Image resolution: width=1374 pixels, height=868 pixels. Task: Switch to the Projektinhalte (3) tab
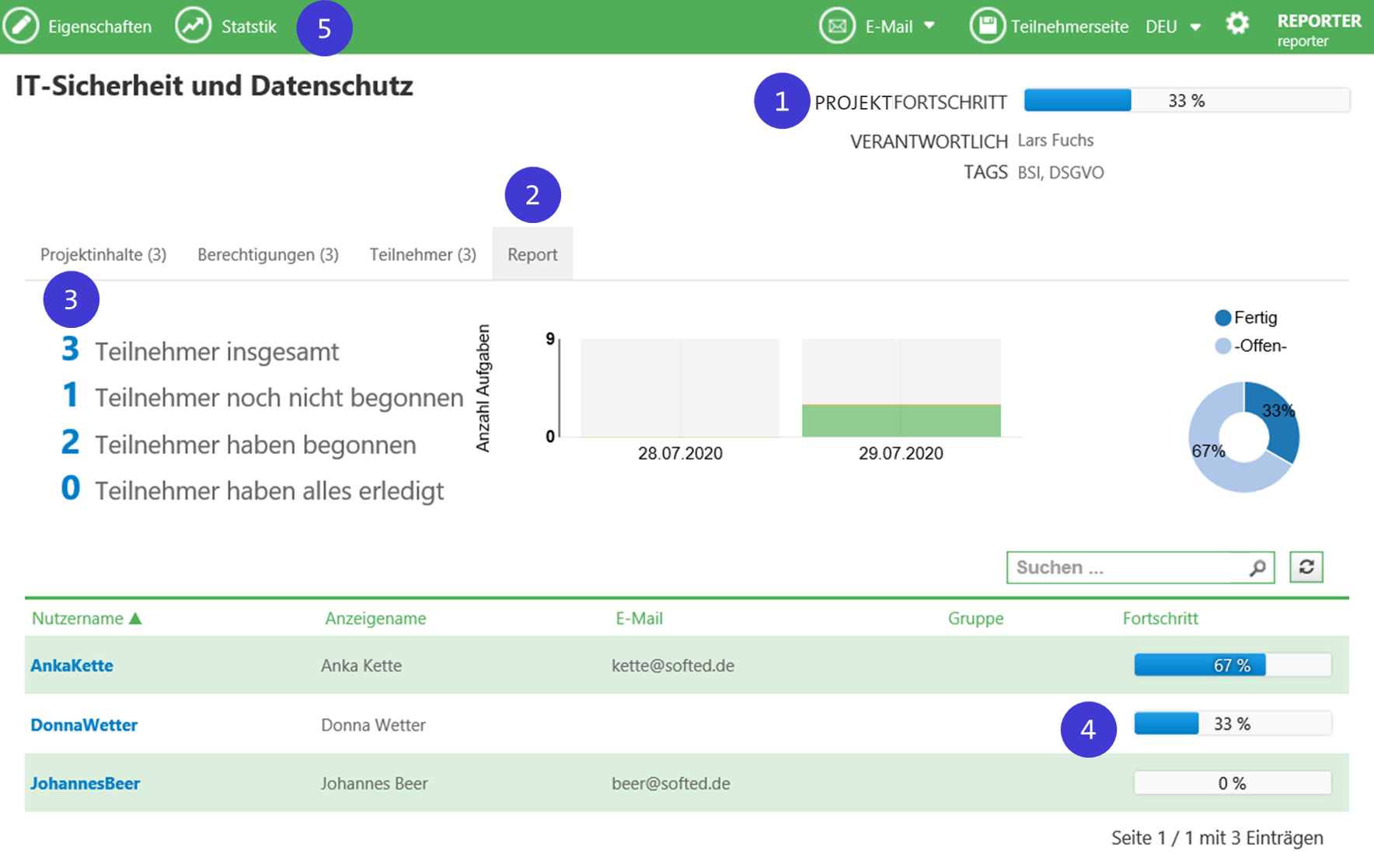103,254
